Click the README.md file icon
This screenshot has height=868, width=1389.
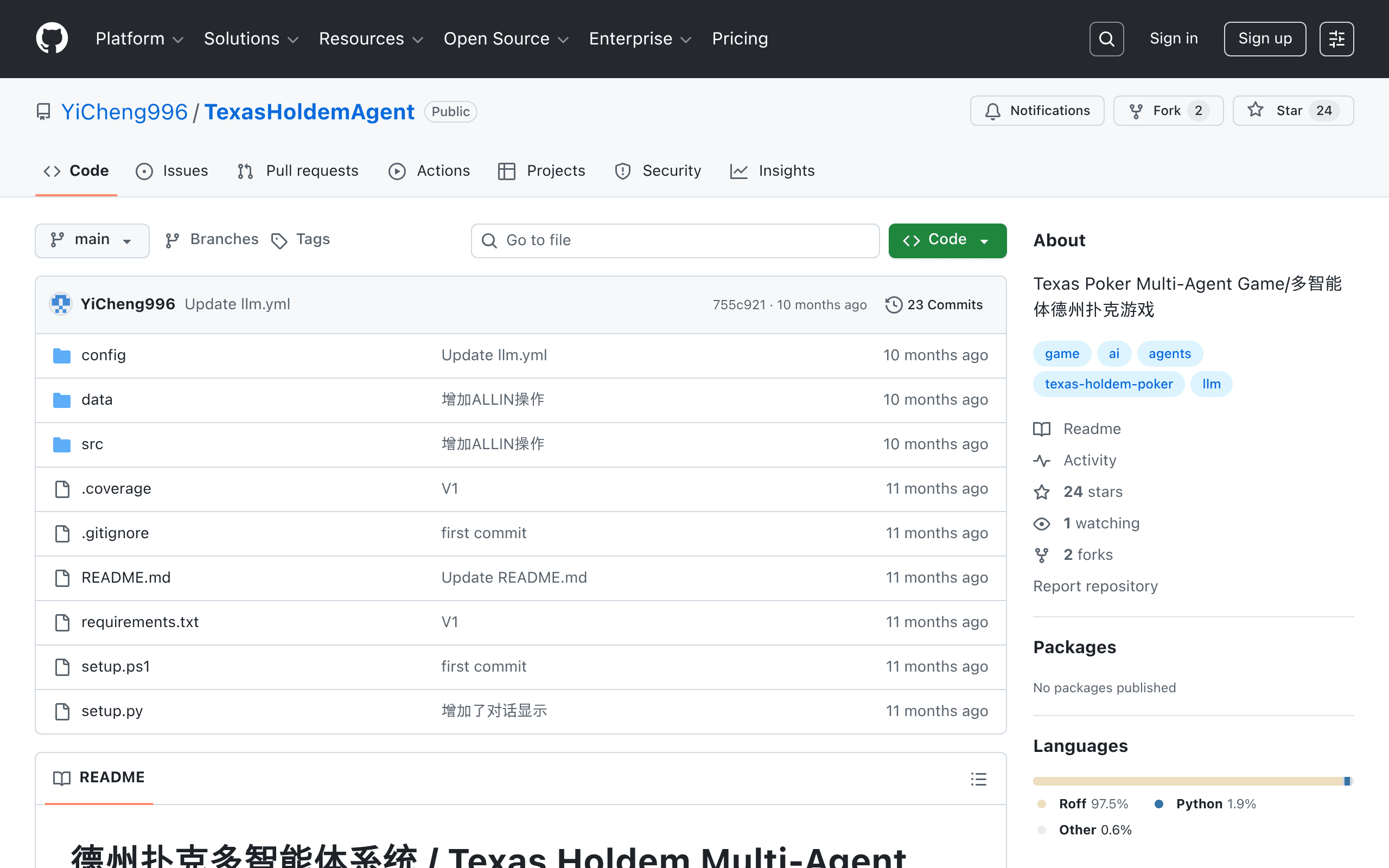click(62, 578)
